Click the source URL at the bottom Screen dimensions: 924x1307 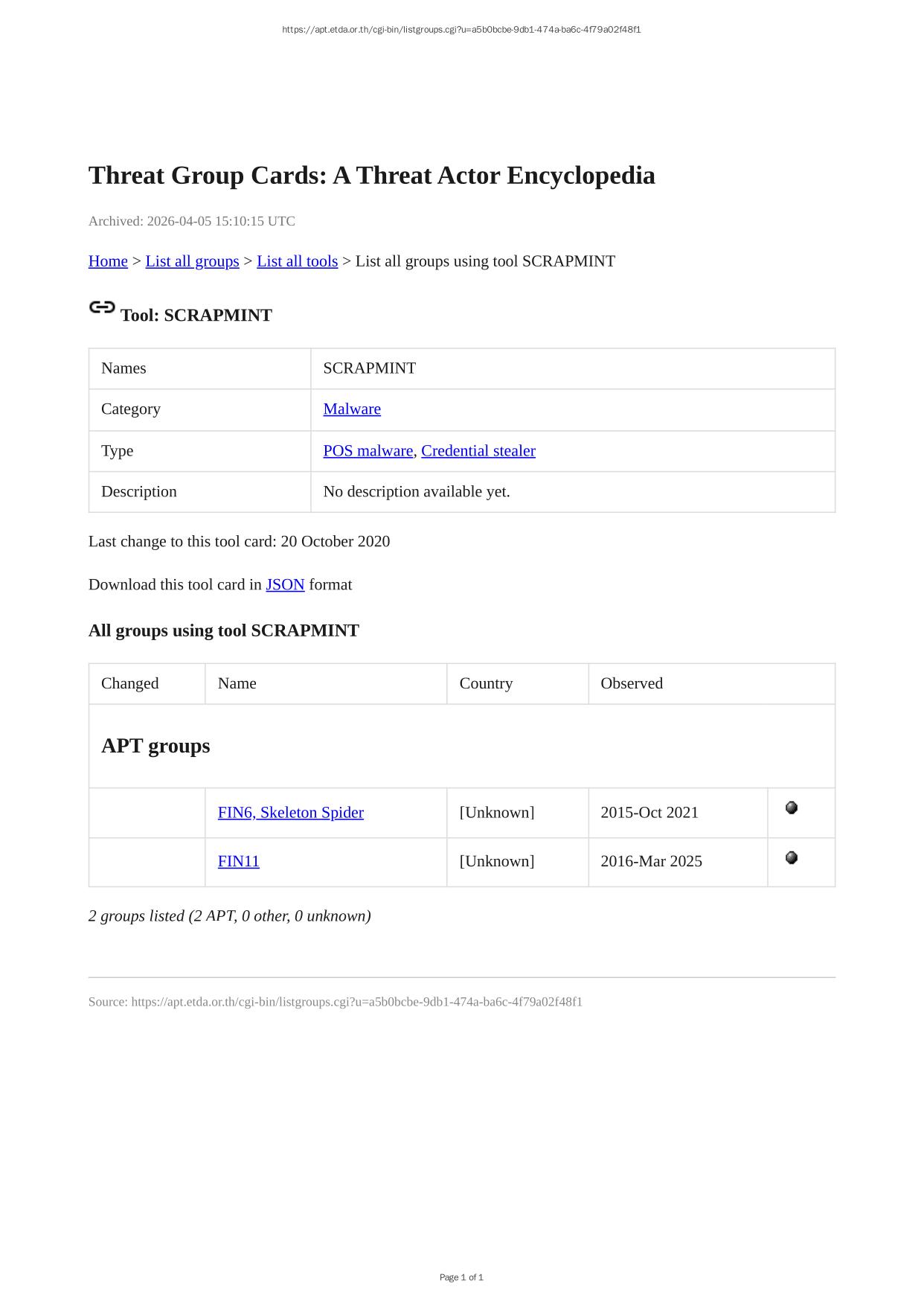click(x=356, y=1002)
